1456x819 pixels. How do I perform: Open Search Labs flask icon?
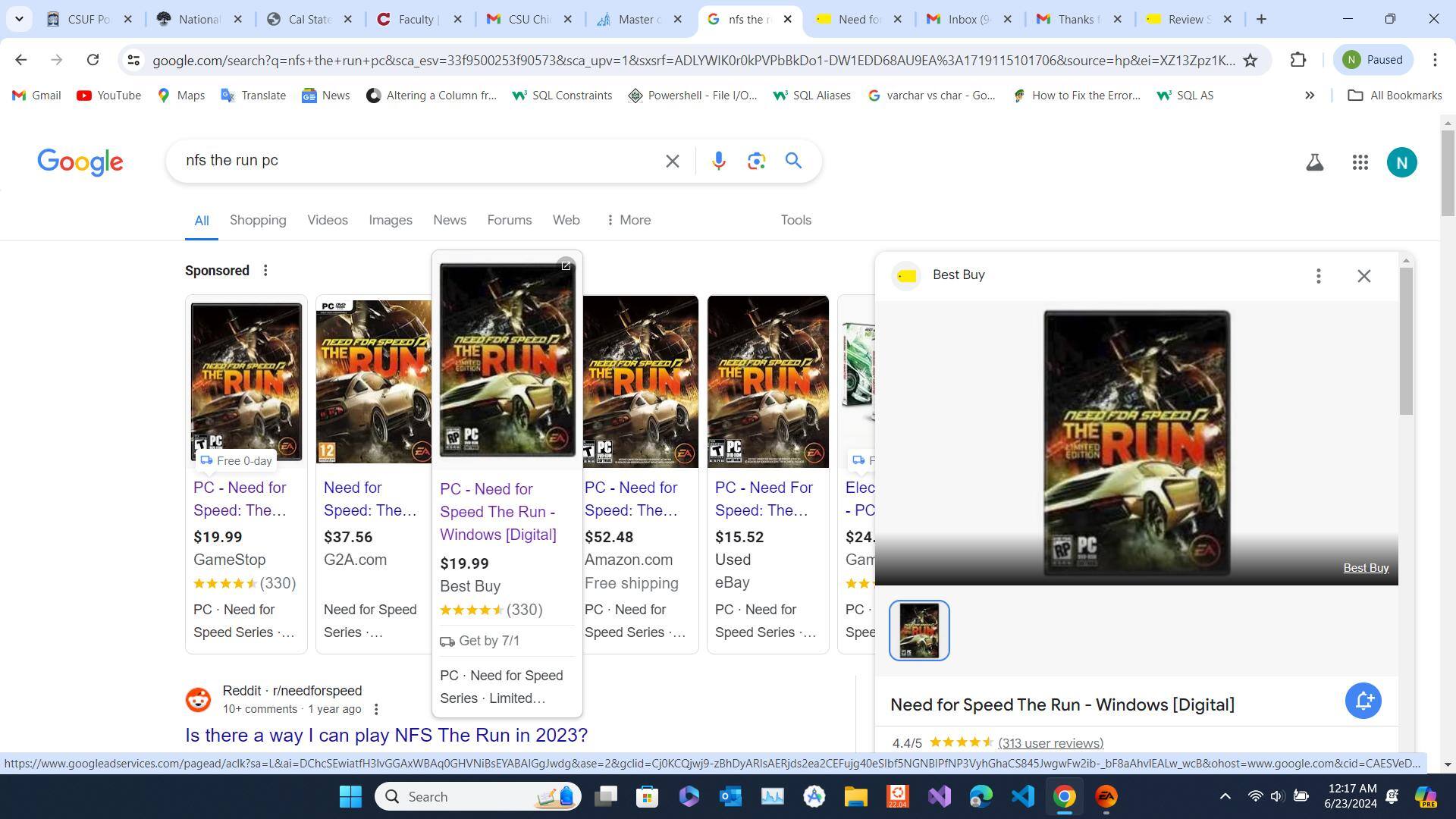click(1314, 162)
